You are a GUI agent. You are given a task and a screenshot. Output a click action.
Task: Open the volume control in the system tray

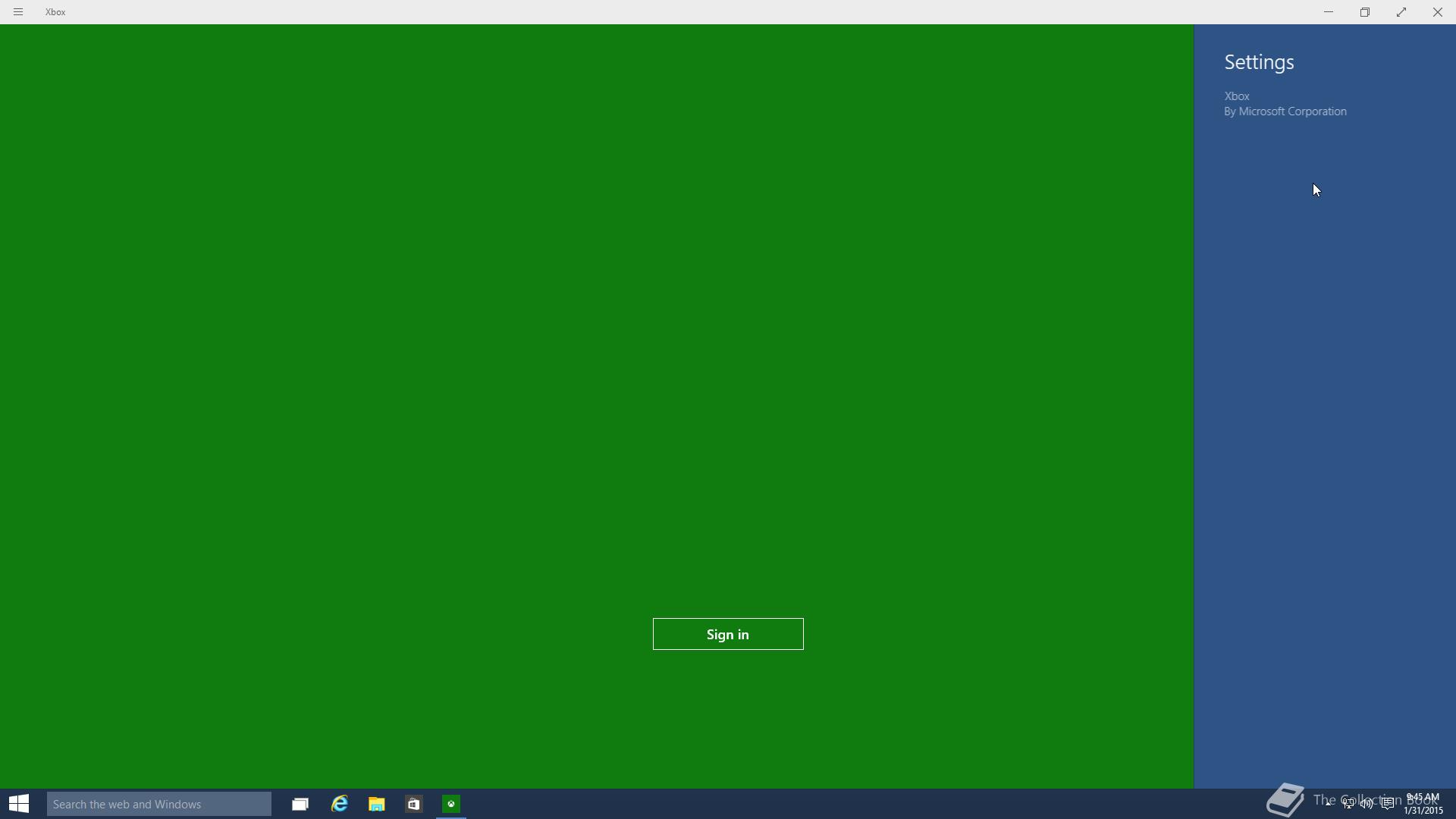1367,804
